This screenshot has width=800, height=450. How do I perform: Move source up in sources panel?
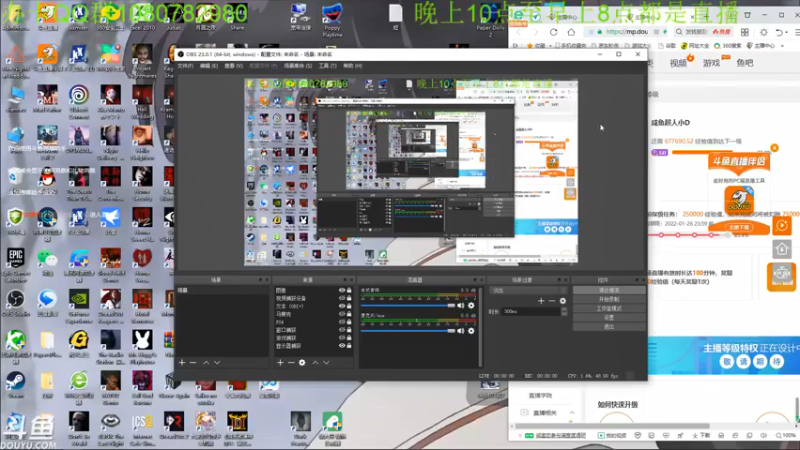pos(315,362)
